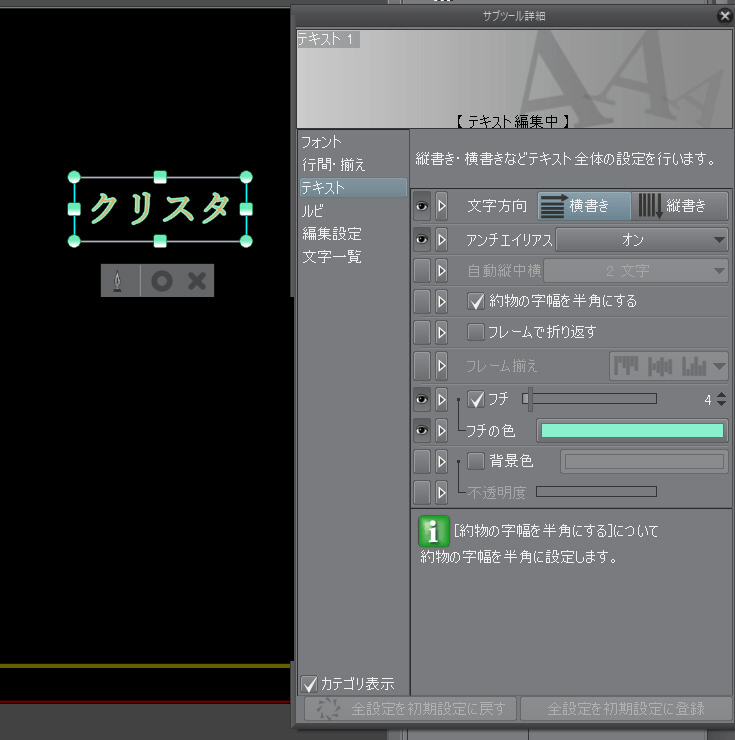Click 全設定を初期設定に登録 button
The image size is (735, 740).
(x=625, y=709)
